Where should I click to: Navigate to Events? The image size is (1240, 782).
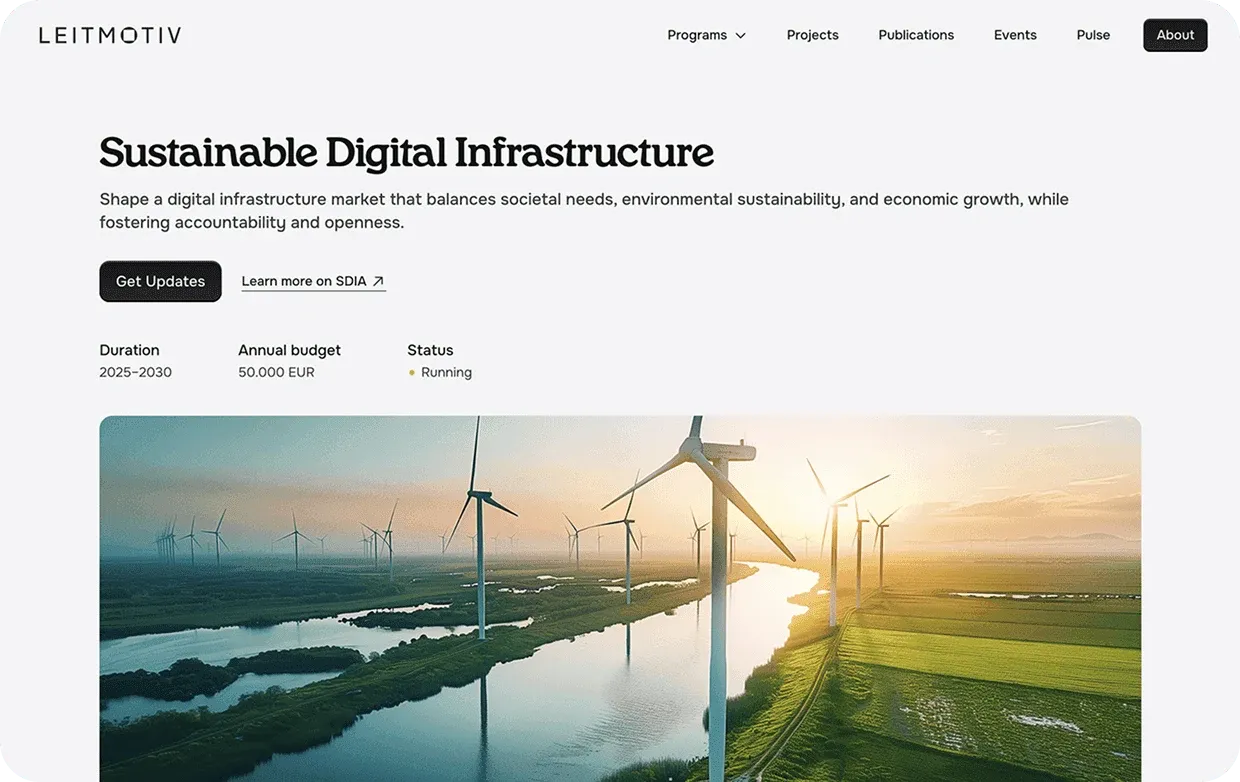1015,35
